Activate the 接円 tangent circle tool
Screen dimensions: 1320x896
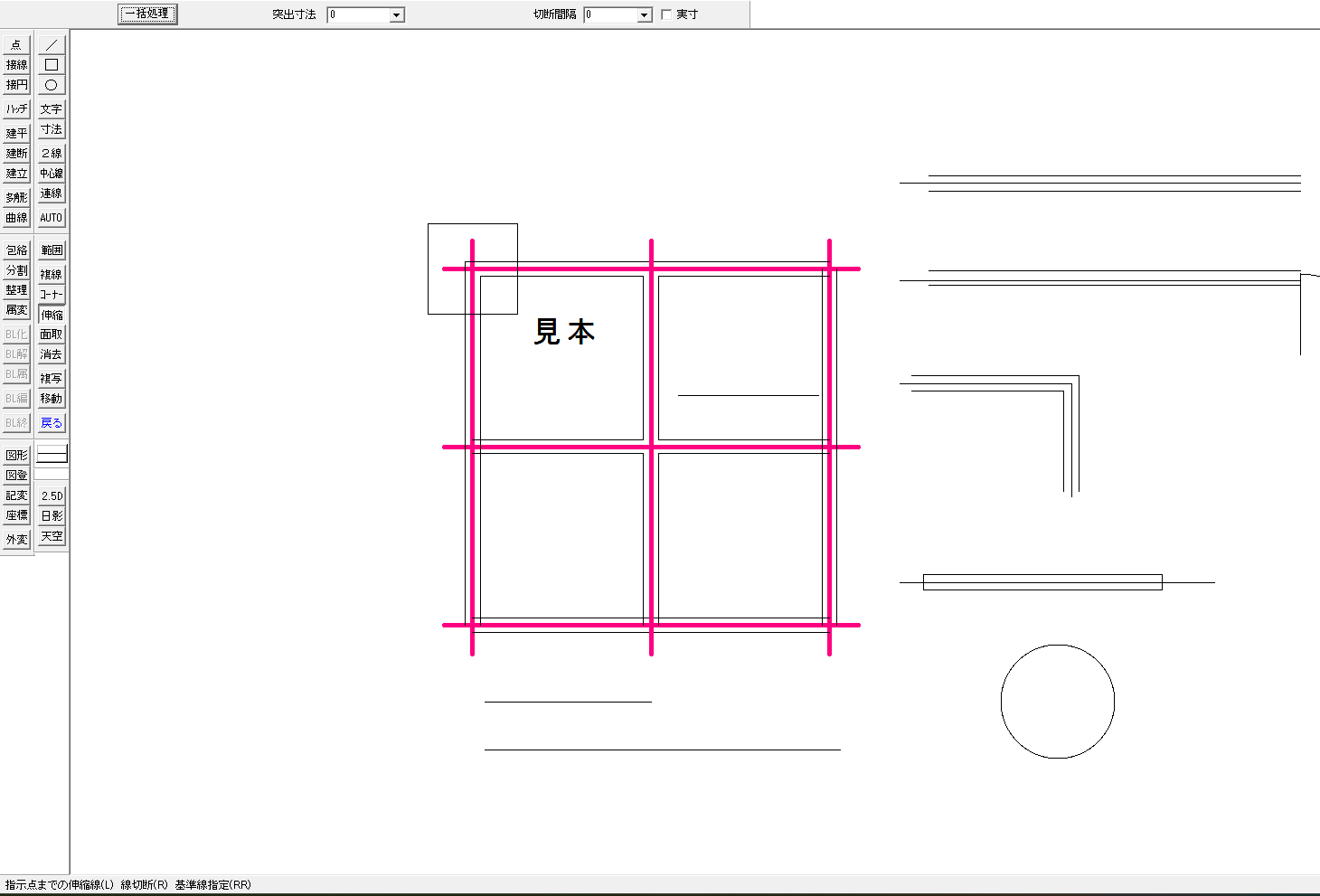[x=16, y=84]
